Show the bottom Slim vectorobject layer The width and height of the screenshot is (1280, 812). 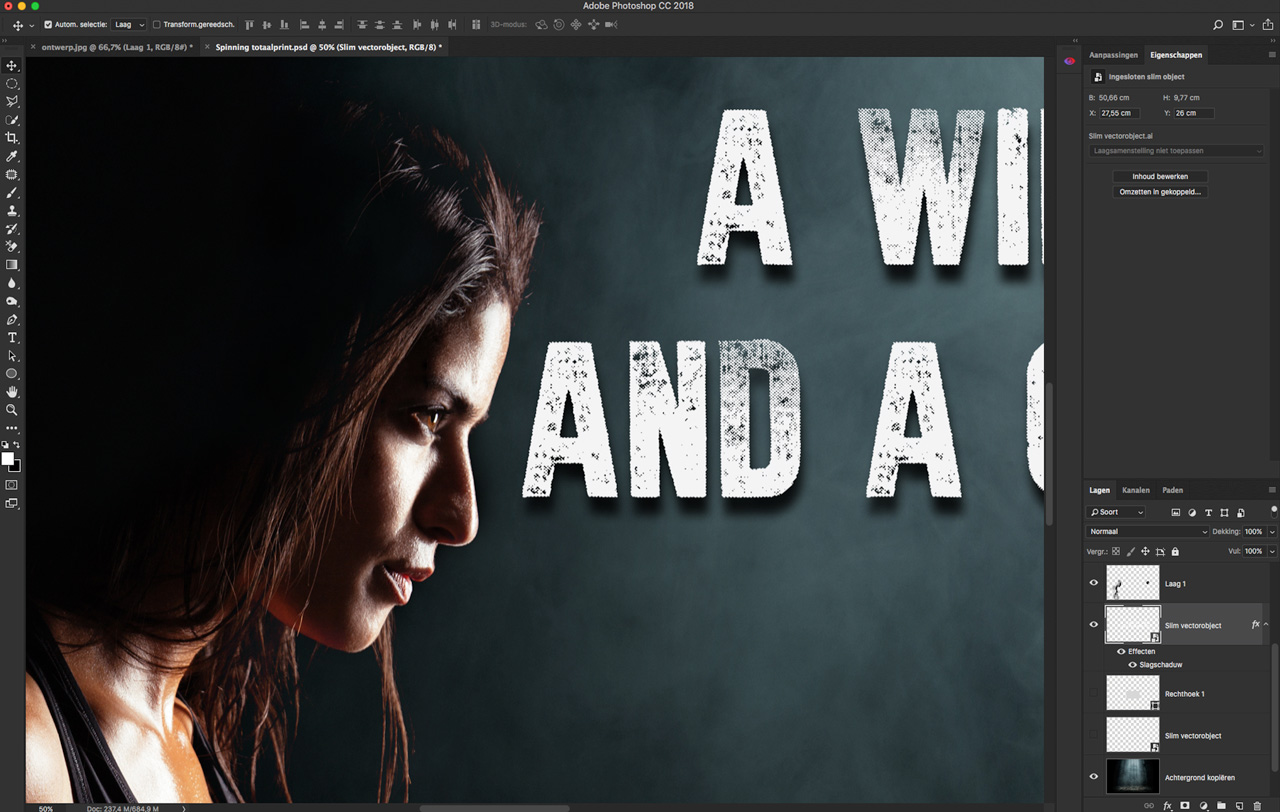(1093, 735)
